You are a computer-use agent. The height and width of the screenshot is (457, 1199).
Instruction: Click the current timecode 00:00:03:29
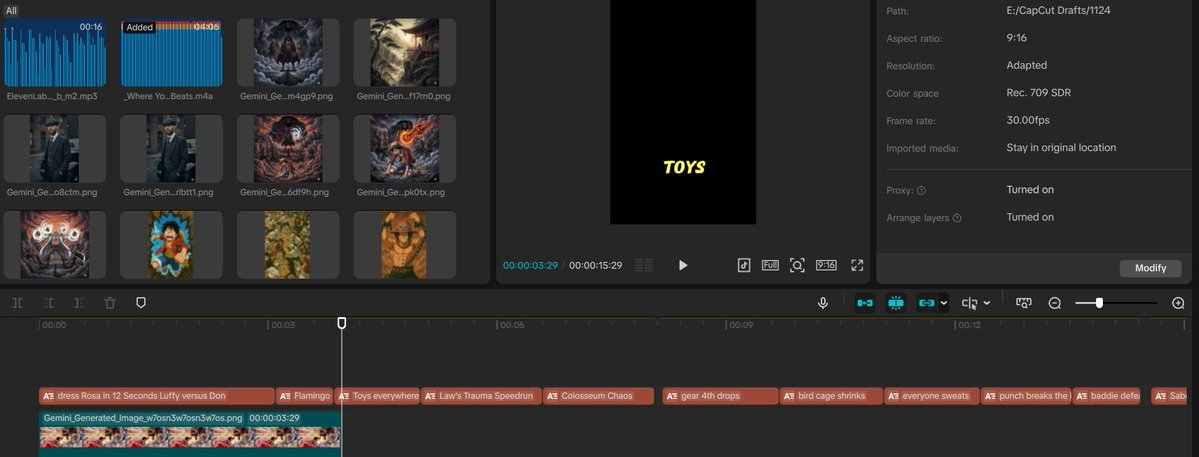(530, 266)
